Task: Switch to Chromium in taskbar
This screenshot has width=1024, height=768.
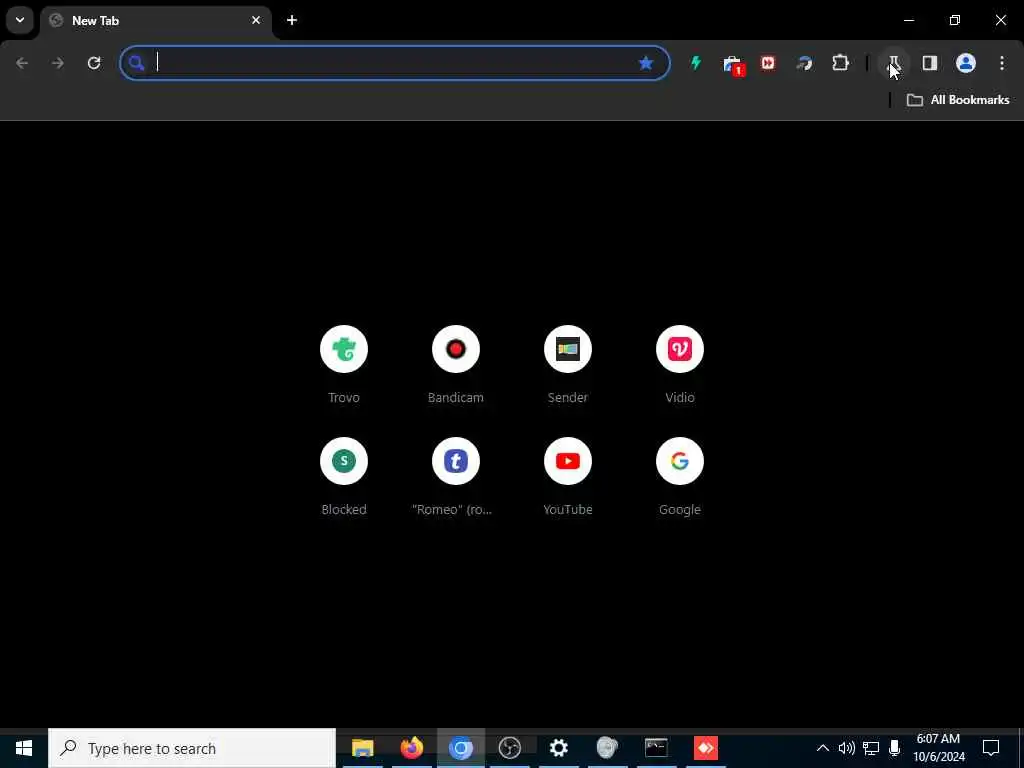Action: 460,748
